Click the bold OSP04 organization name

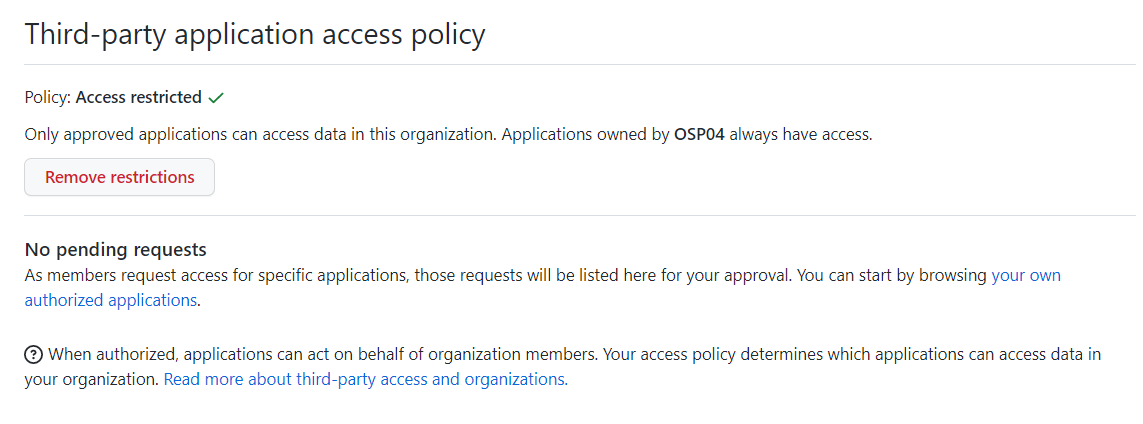(699, 135)
